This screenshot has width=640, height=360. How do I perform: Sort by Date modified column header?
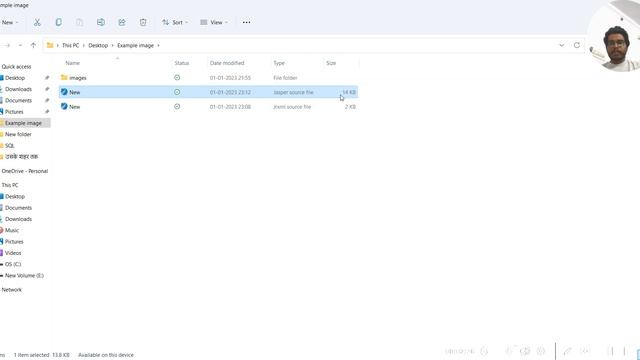[227, 63]
